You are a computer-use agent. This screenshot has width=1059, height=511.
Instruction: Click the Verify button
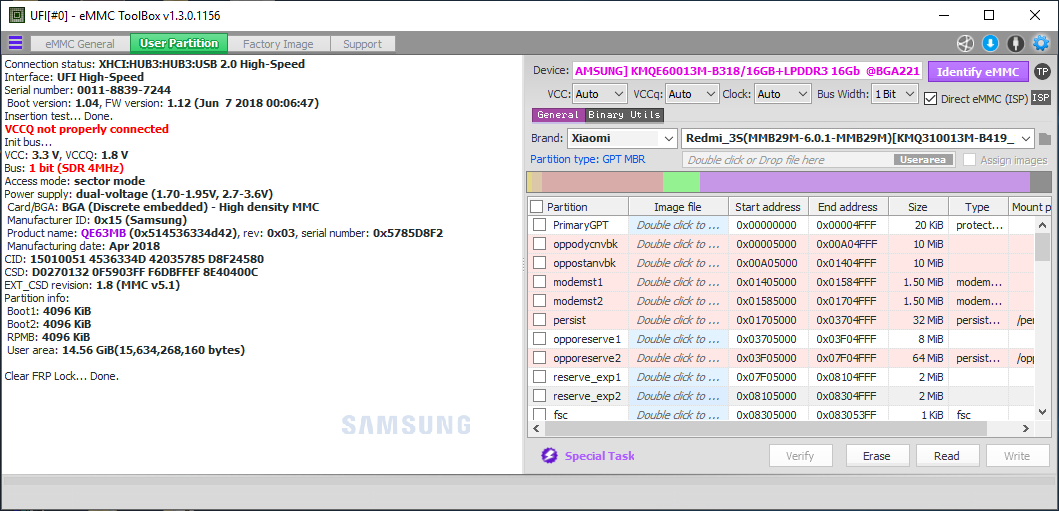pyautogui.click(x=800, y=456)
